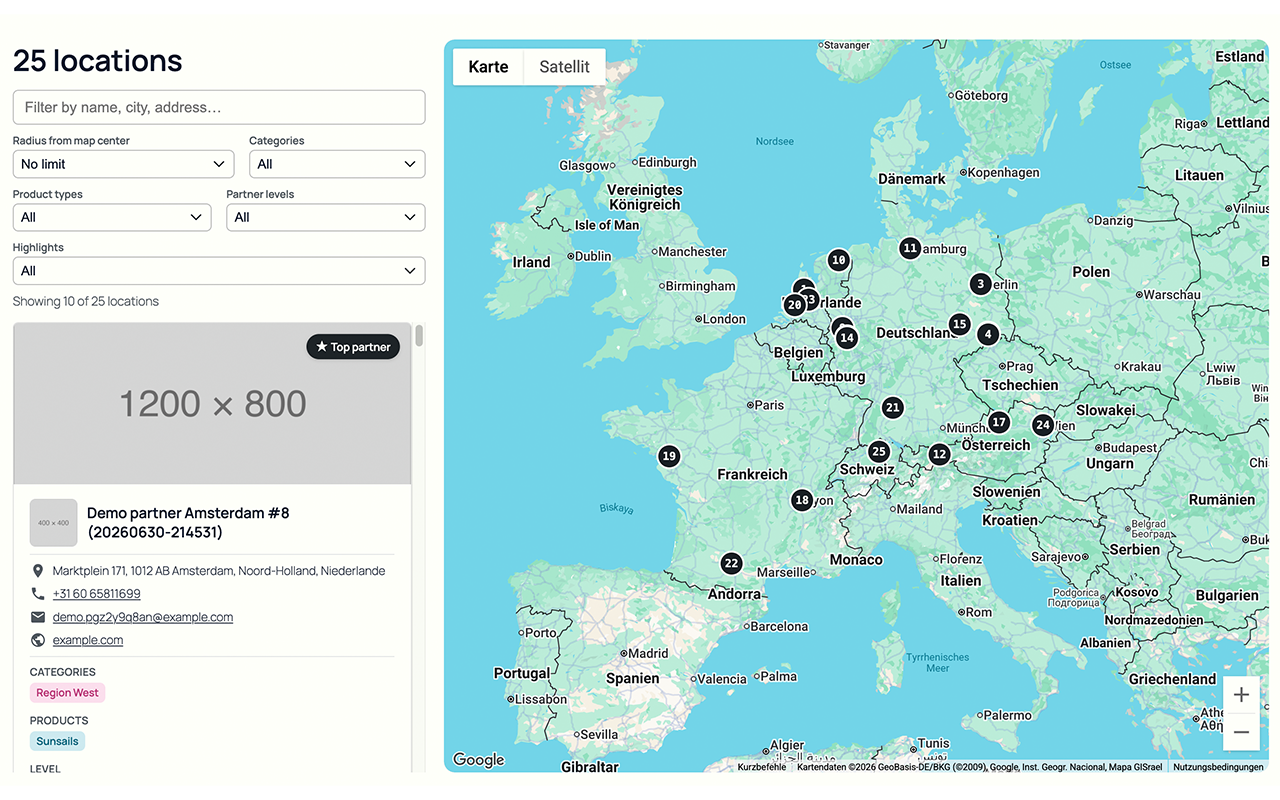
Task: Expand the Product types dropdown
Action: [x=112, y=217]
